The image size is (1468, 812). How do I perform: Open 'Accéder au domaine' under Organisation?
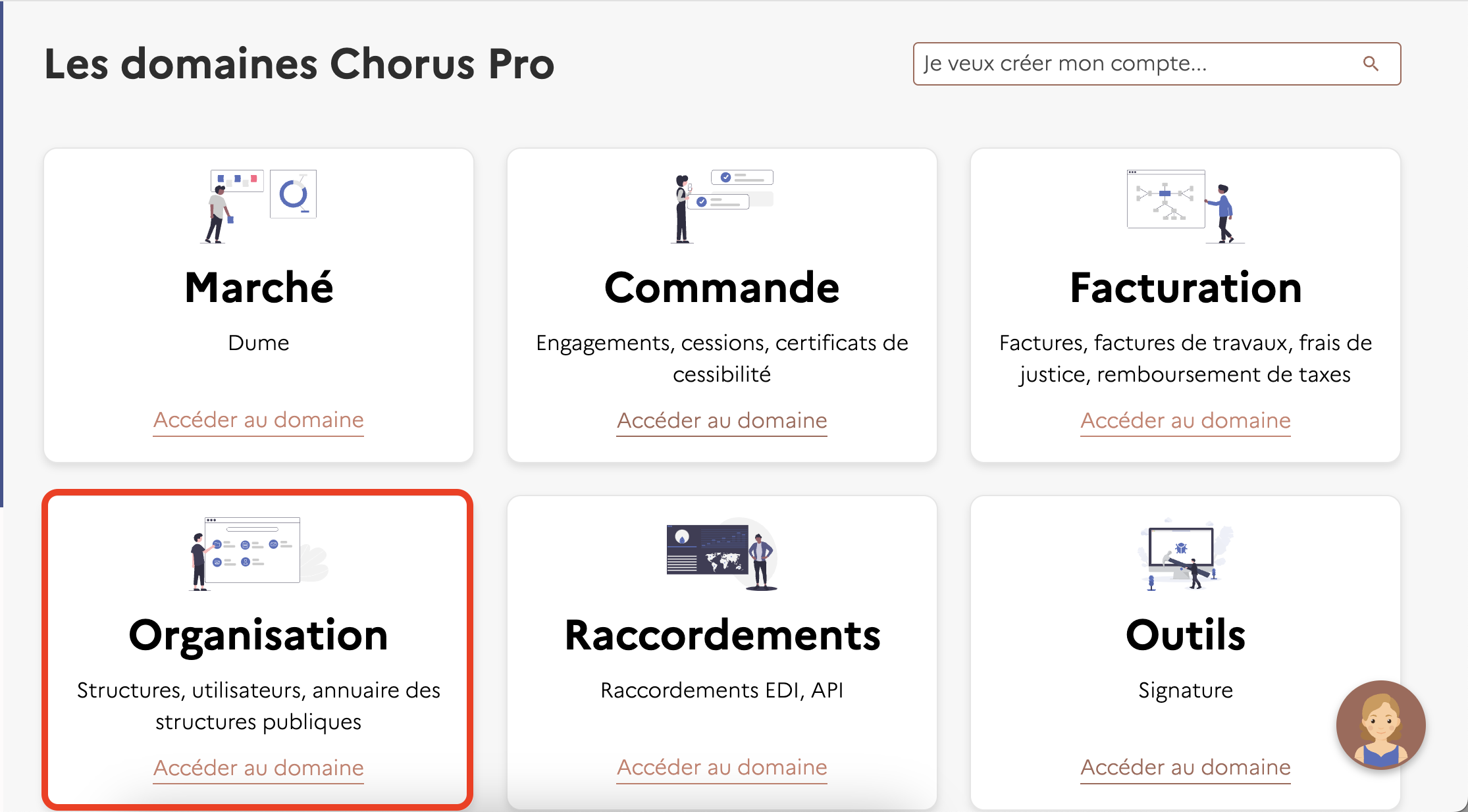click(x=259, y=768)
